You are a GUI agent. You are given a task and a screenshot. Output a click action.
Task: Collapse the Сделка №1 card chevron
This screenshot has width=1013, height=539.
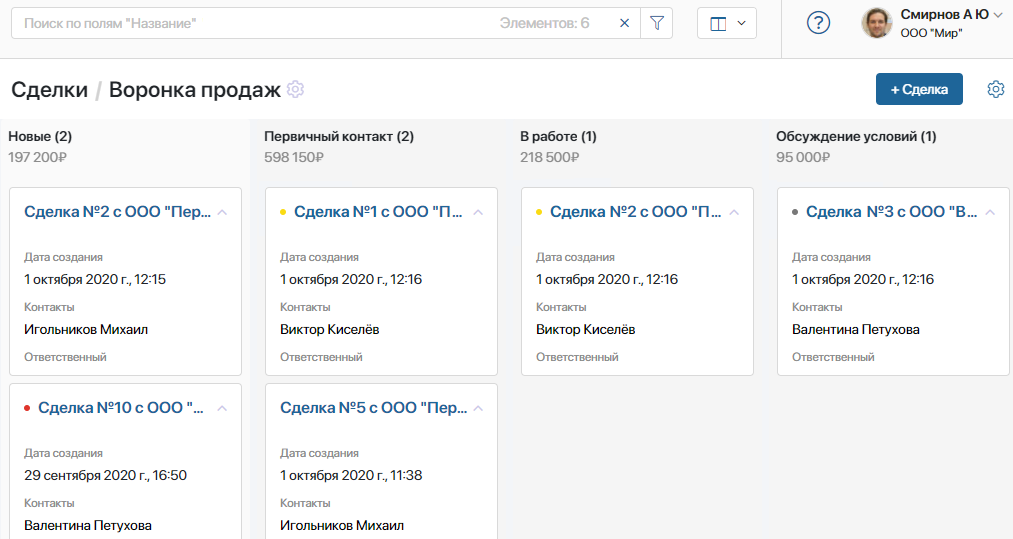click(x=478, y=212)
